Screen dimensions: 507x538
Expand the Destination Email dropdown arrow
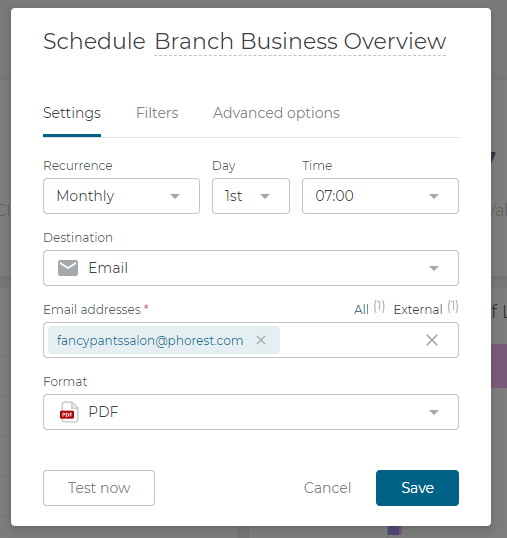pyautogui.click(x=434, y=268)
